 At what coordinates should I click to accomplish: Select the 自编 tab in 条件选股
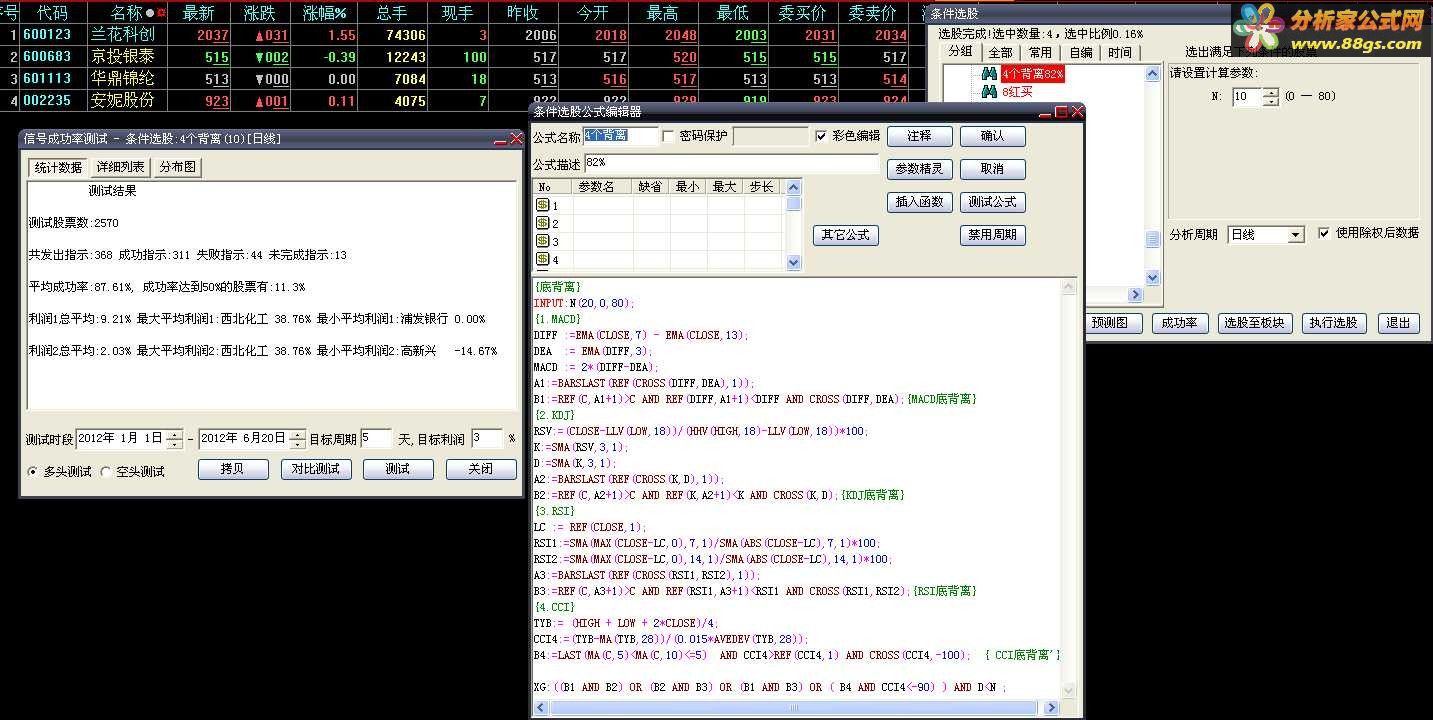[x=1080, y=52]
